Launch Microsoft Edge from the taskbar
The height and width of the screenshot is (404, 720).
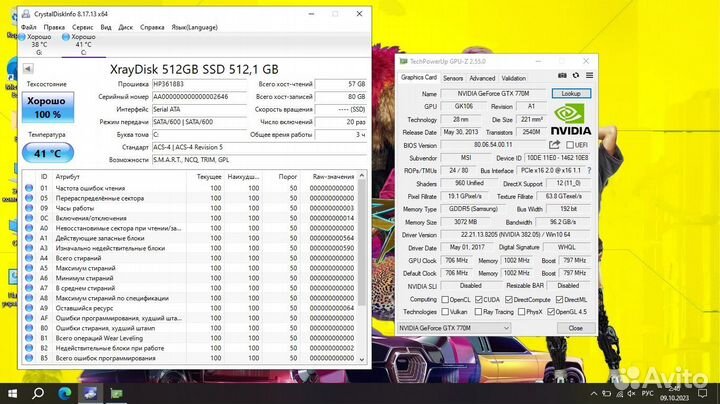pos(64,393)
